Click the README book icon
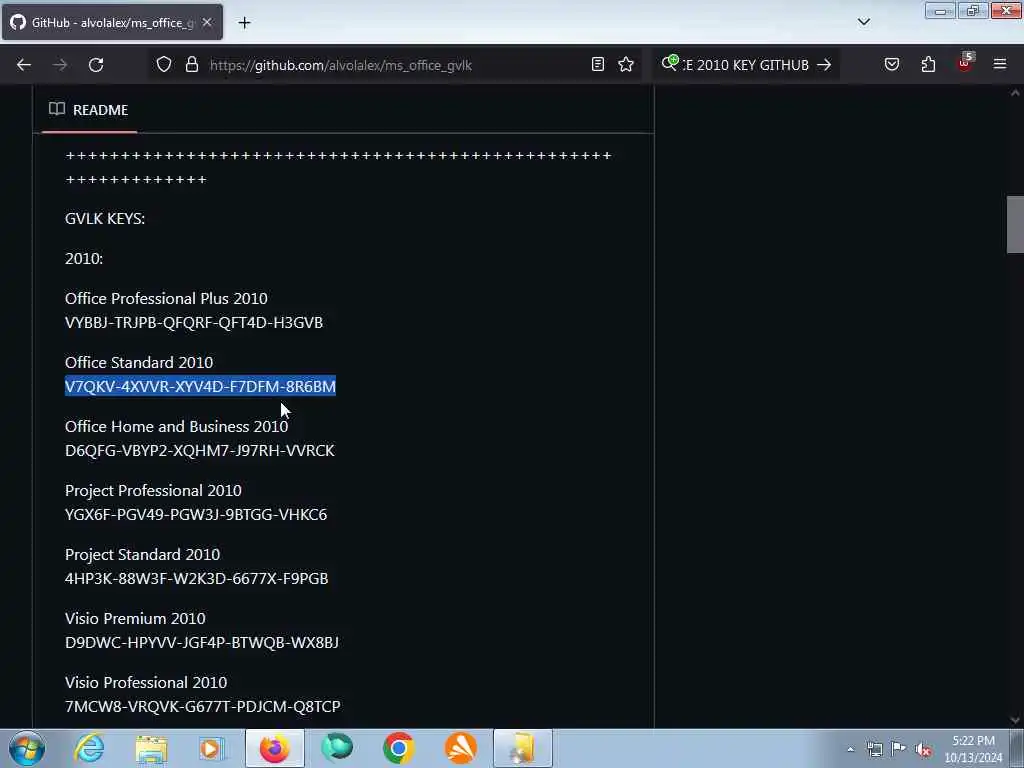Image resolution: width=1024 pixels, height=768 pixels. [x=57, y=109]
